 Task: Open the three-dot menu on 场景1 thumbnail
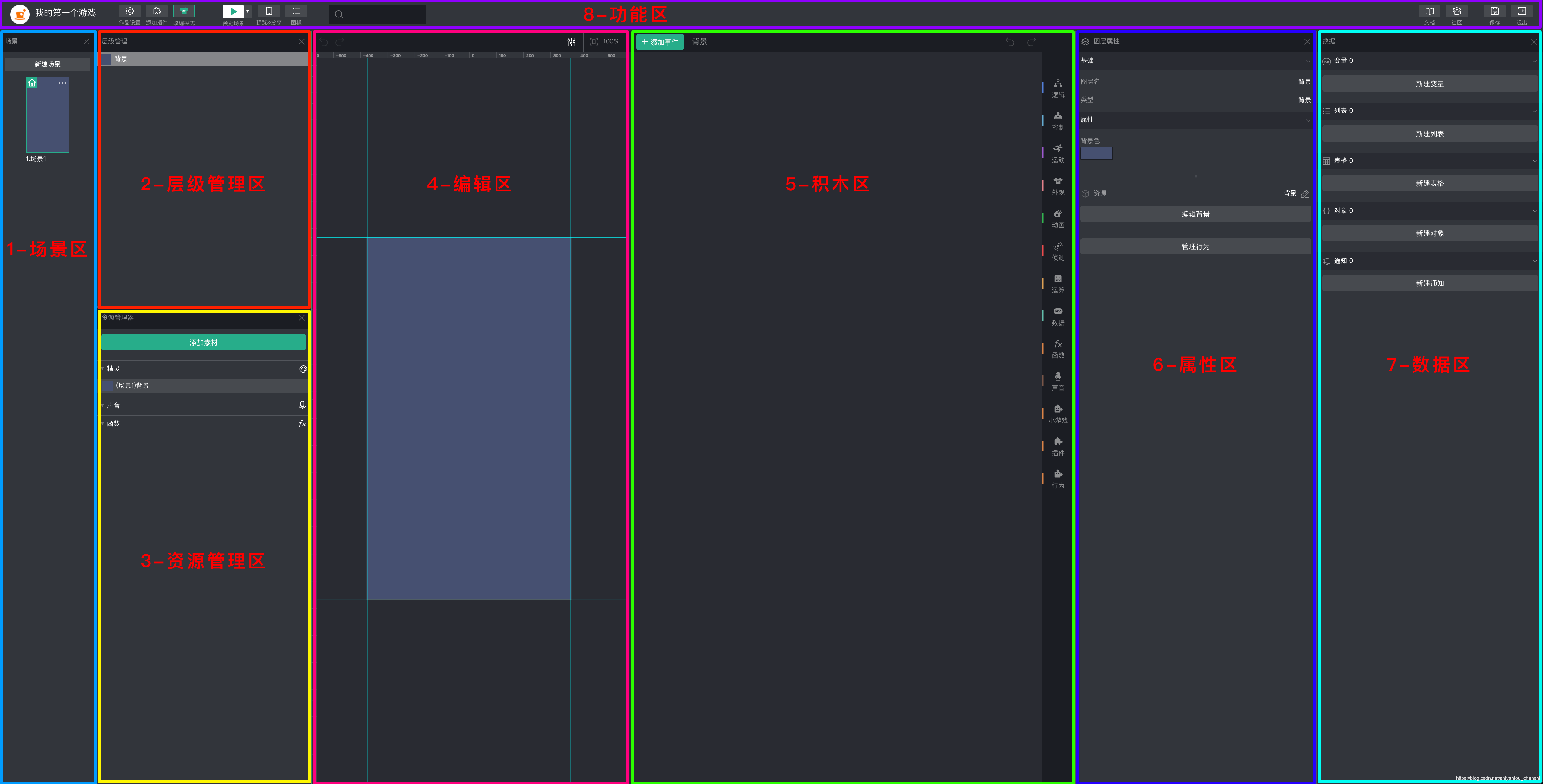coord(62,83)
